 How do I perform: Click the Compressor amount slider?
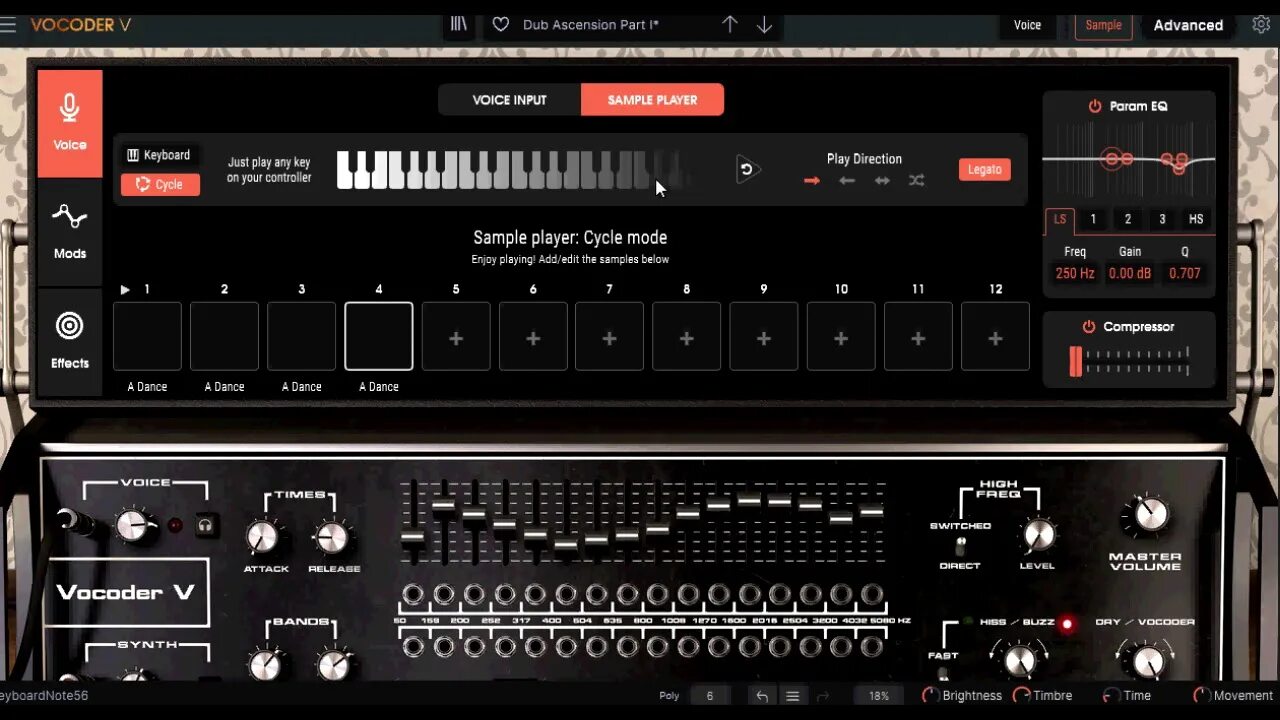[x=1130, y=361]
